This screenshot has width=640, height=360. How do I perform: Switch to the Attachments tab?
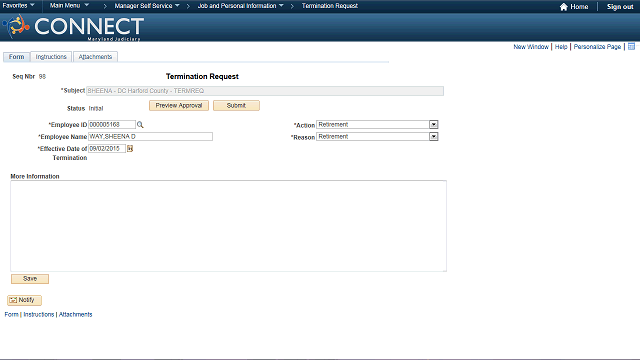coord(95,57)
